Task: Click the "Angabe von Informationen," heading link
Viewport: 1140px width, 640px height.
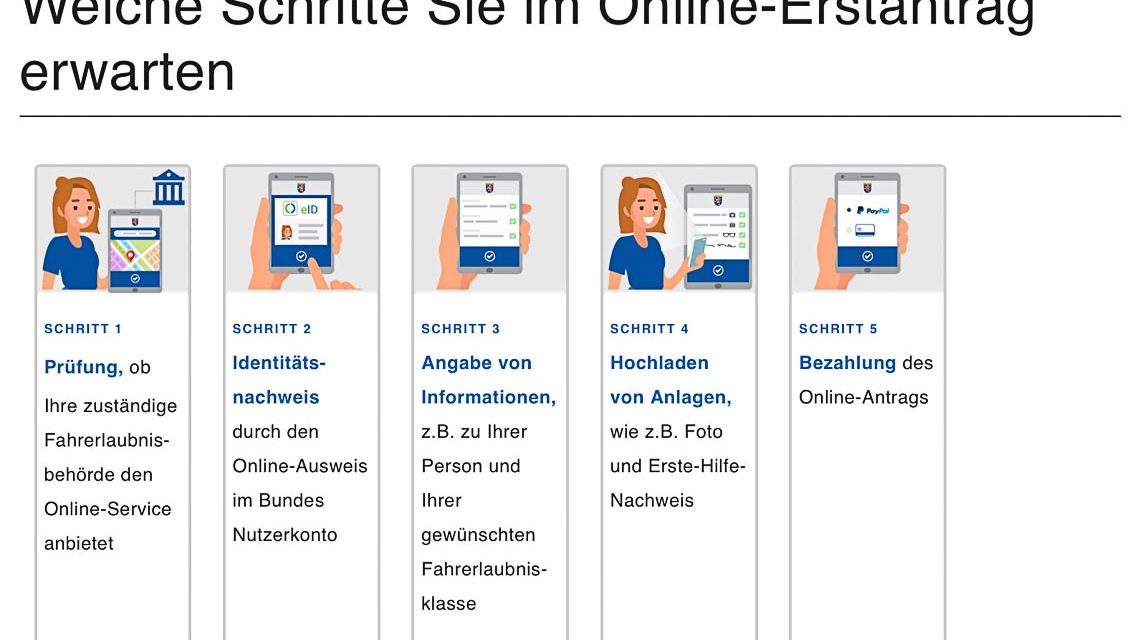Action: coord(487,380)
